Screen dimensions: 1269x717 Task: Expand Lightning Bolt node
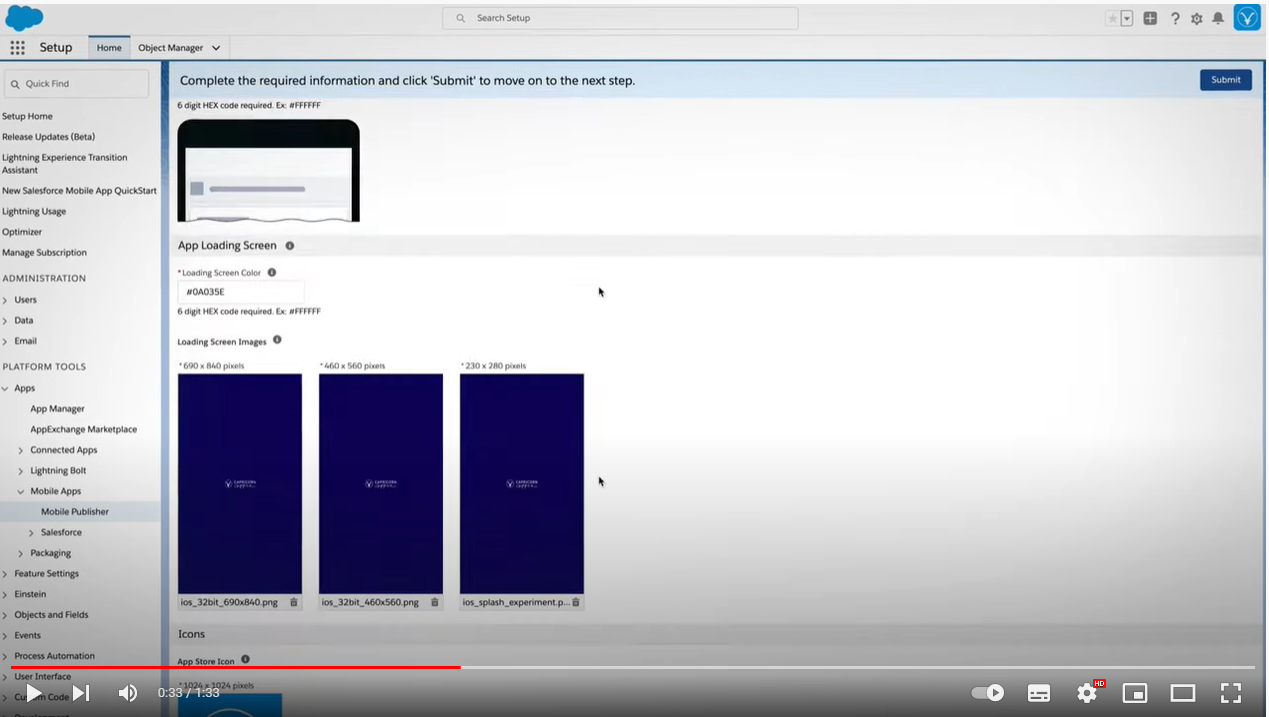coord(21,471)
